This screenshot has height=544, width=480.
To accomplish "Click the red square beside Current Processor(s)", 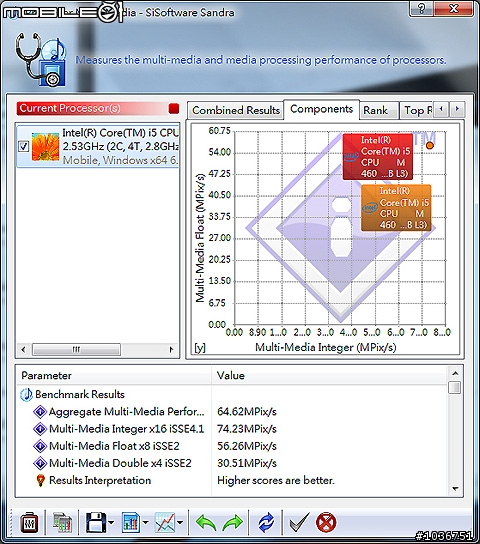I will pyautogui.click(x=174, y=109).
